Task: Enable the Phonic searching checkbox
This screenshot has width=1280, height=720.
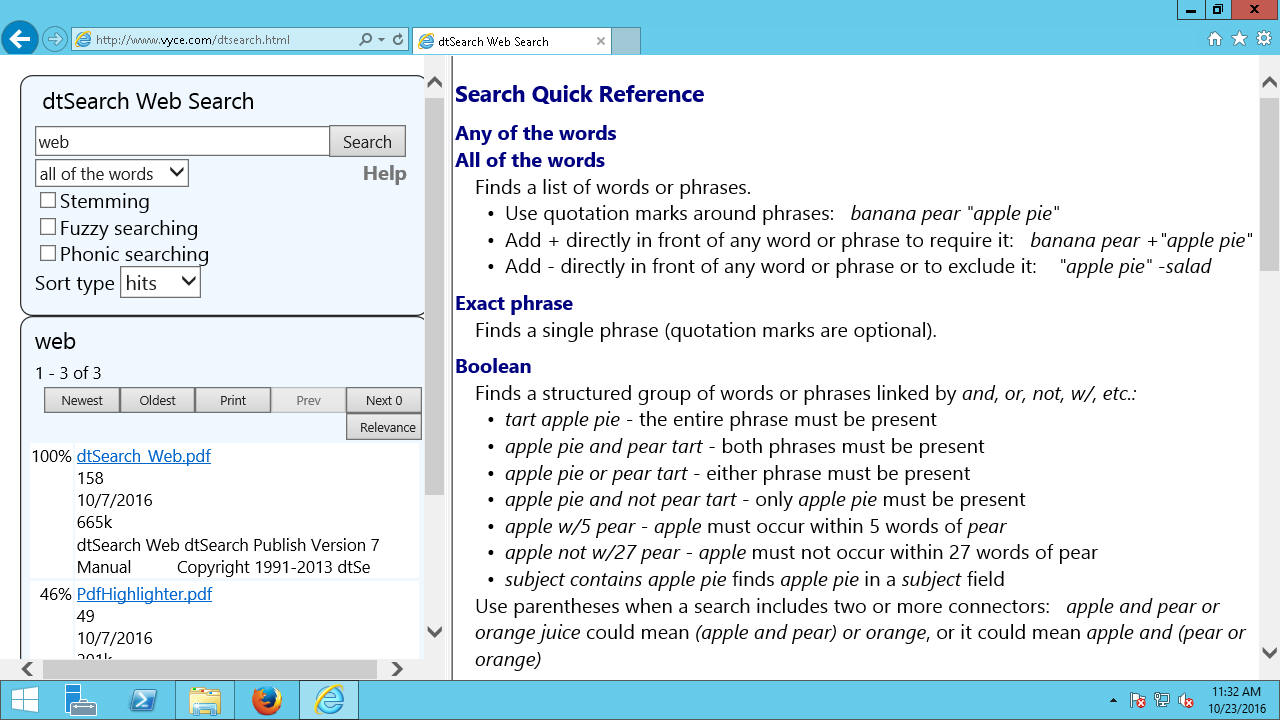Action: click(x=48, y=253)
